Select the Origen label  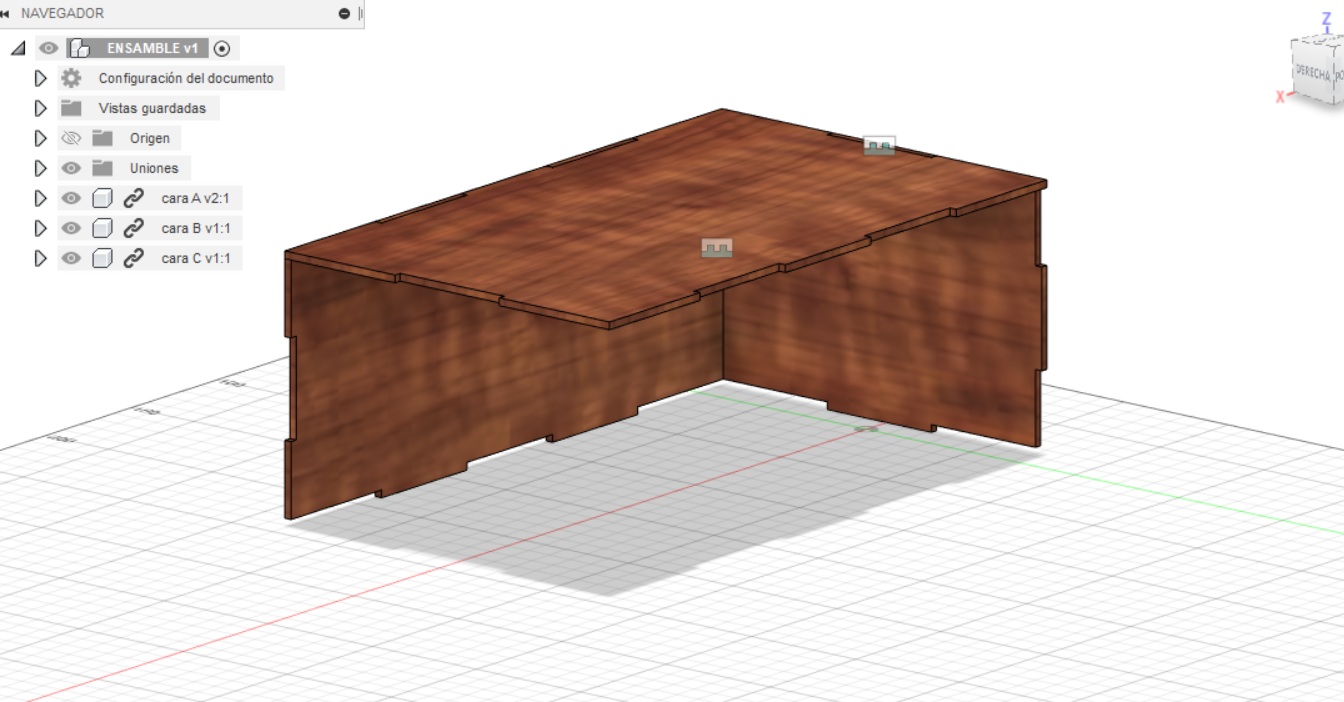(150, 138)
